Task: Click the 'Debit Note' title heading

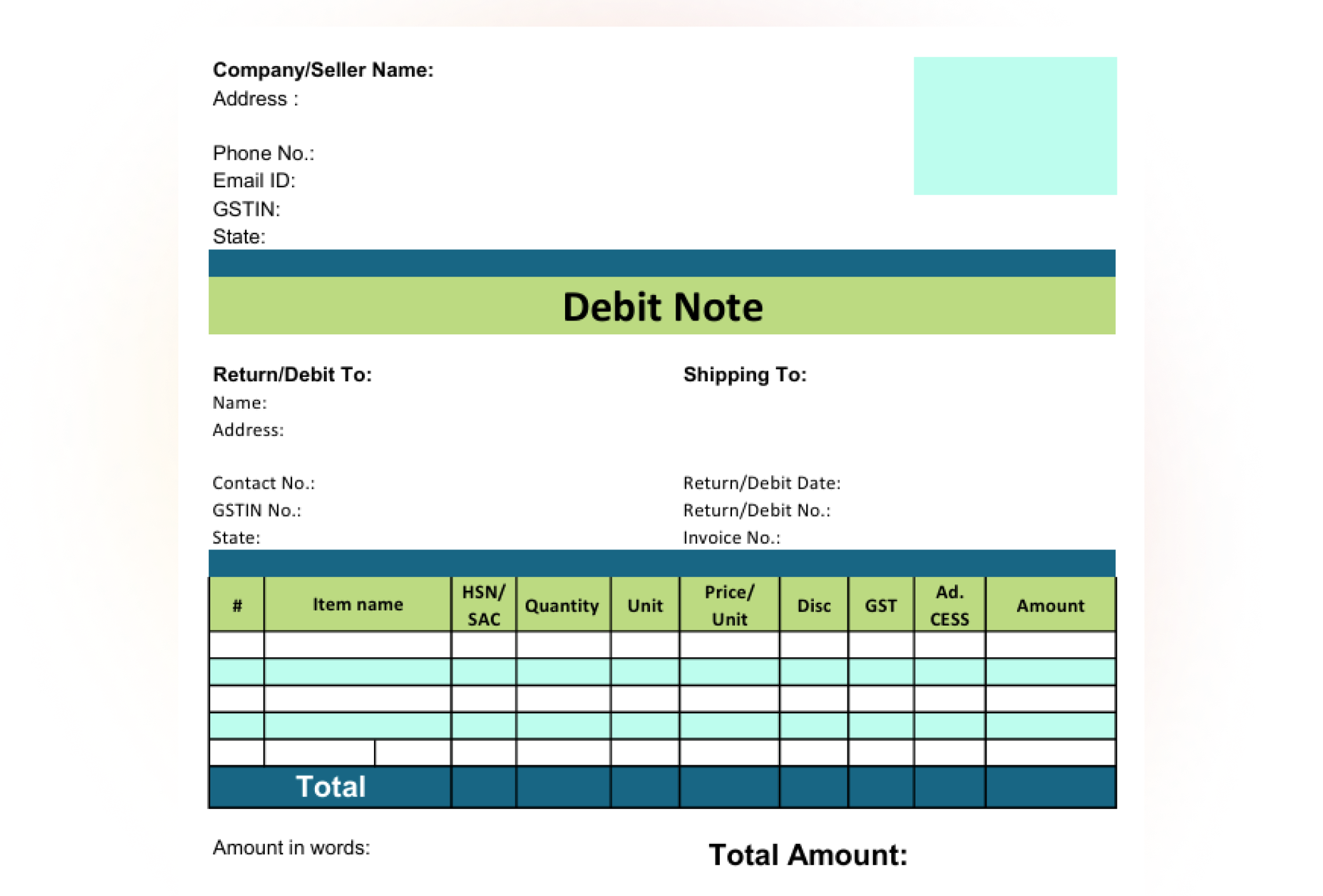Action: point(662,307)
